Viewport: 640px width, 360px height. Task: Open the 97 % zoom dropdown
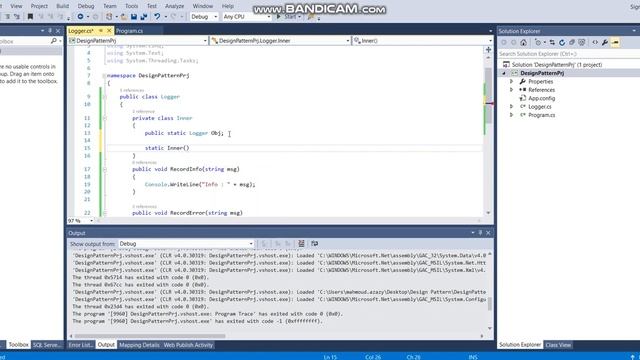pos(80,221)
